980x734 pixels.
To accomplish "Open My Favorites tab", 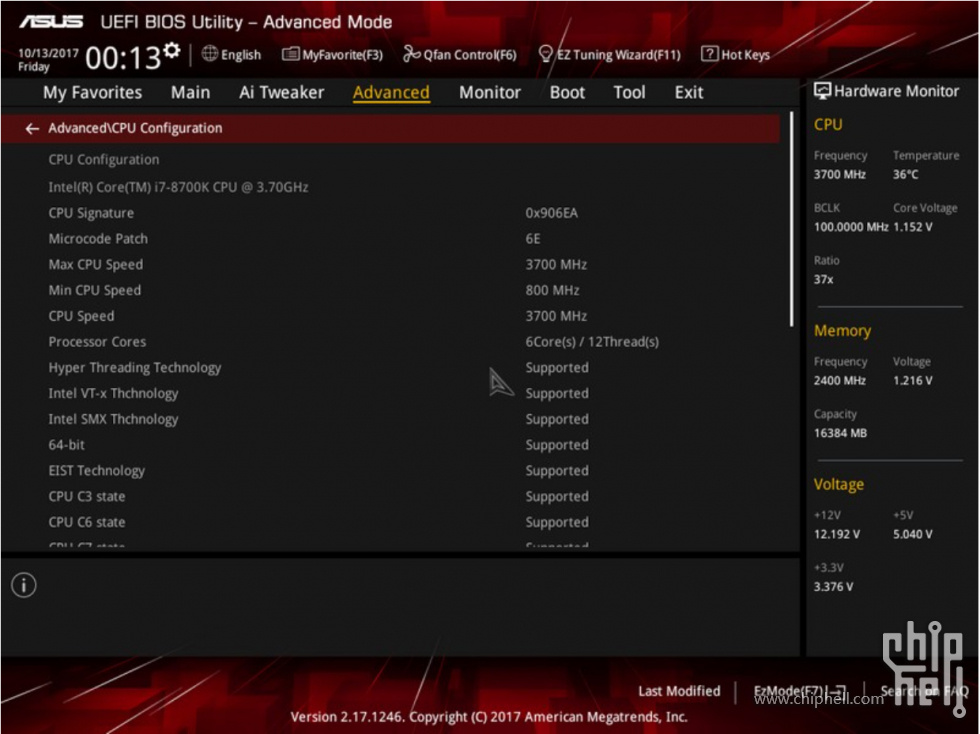I will [92, 93].
